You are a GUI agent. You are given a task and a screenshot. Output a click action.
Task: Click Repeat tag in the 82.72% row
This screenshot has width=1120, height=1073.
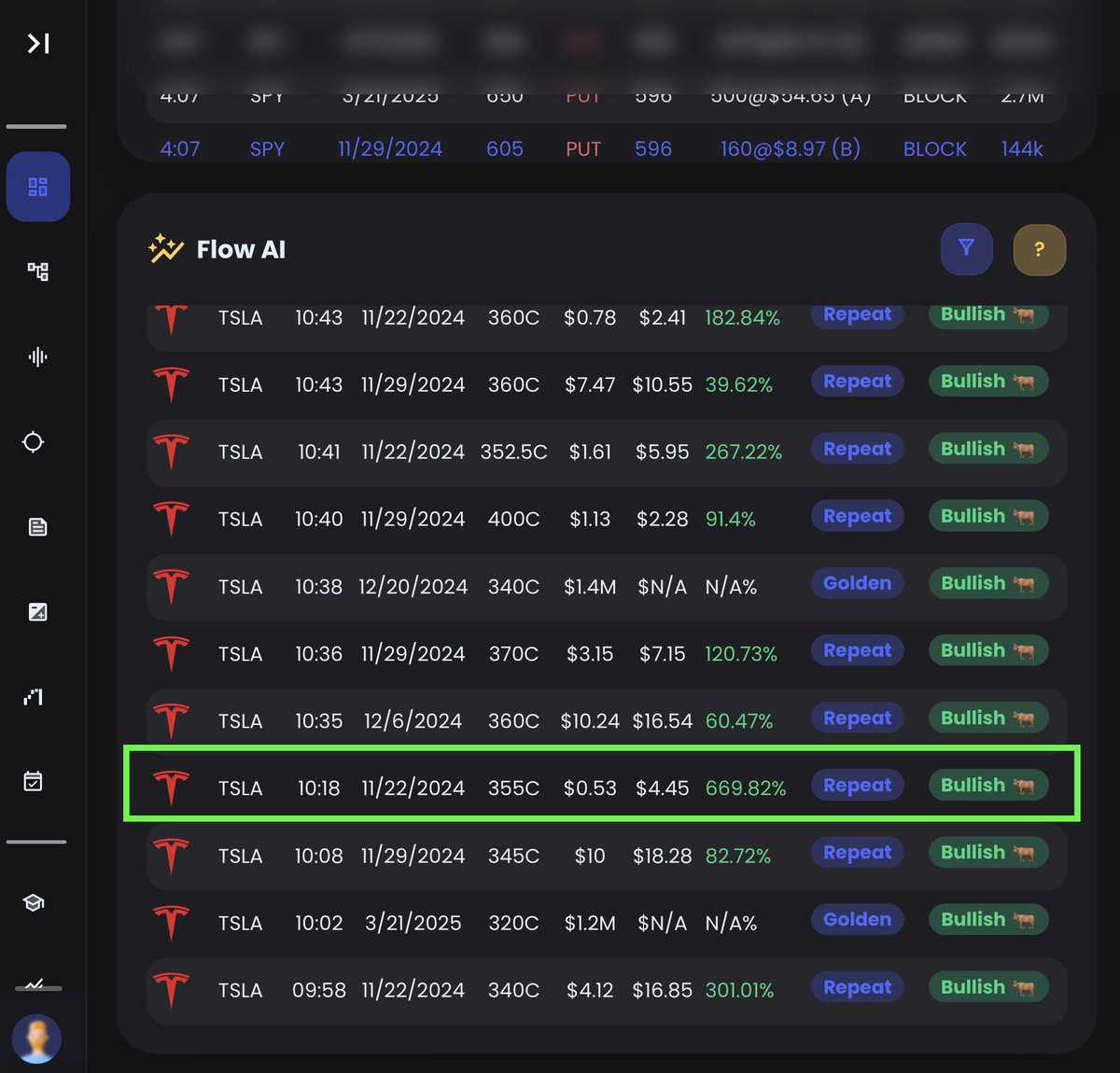[x=857, y=853]
